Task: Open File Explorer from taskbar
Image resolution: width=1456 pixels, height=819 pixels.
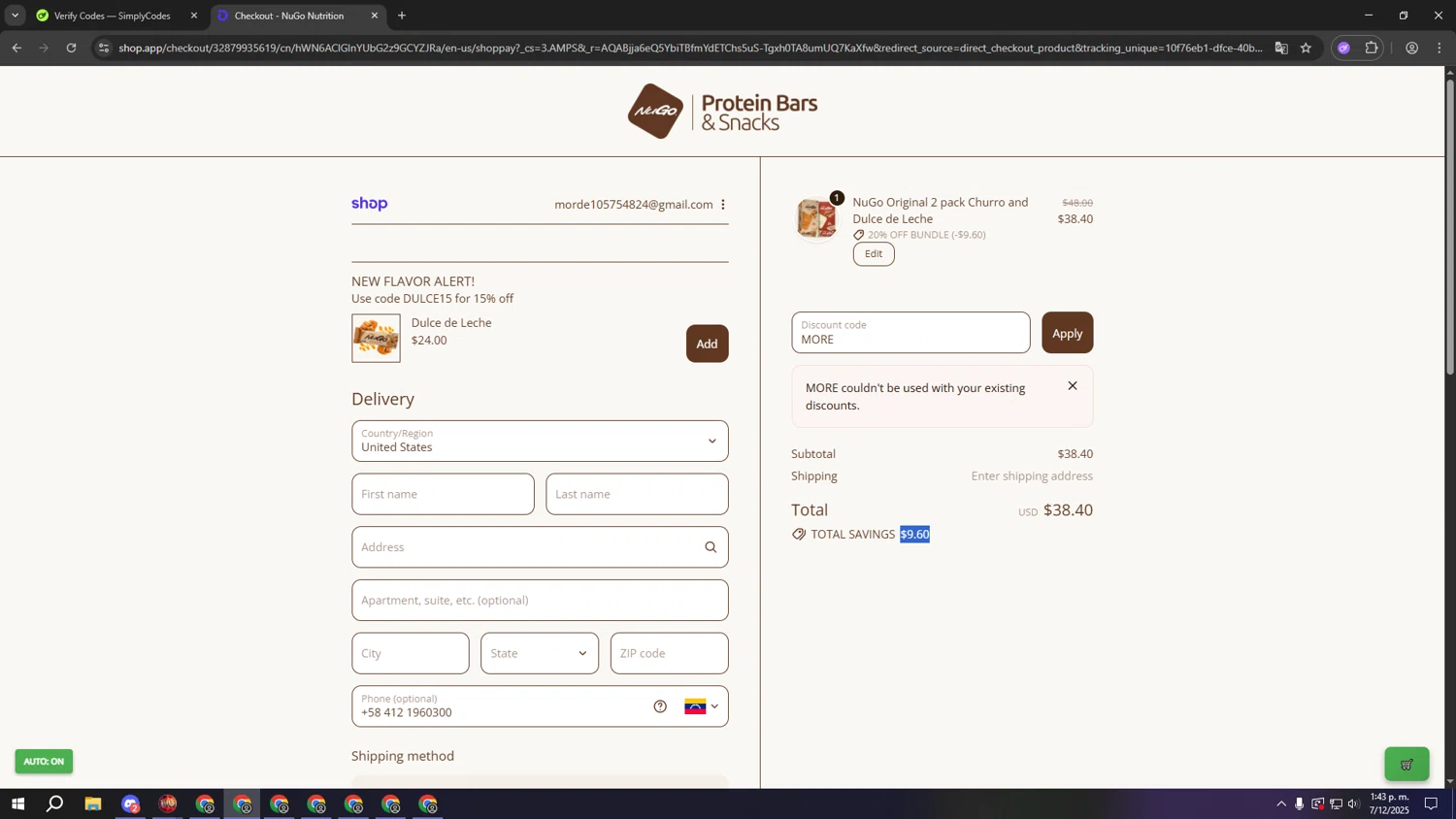Action: [x=93, y=803]
